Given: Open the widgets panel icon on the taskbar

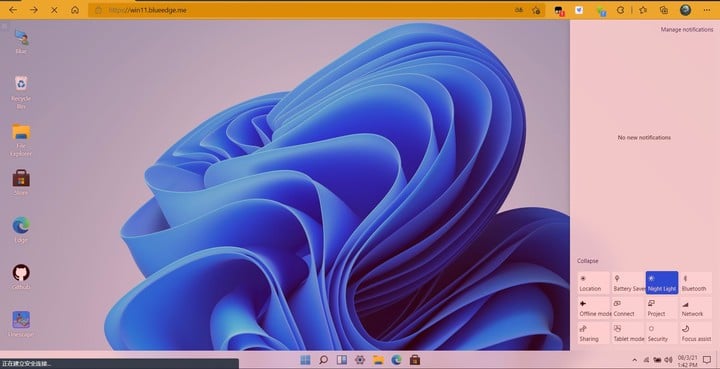Looking at the screenshot, I should [x=342, y=360].
